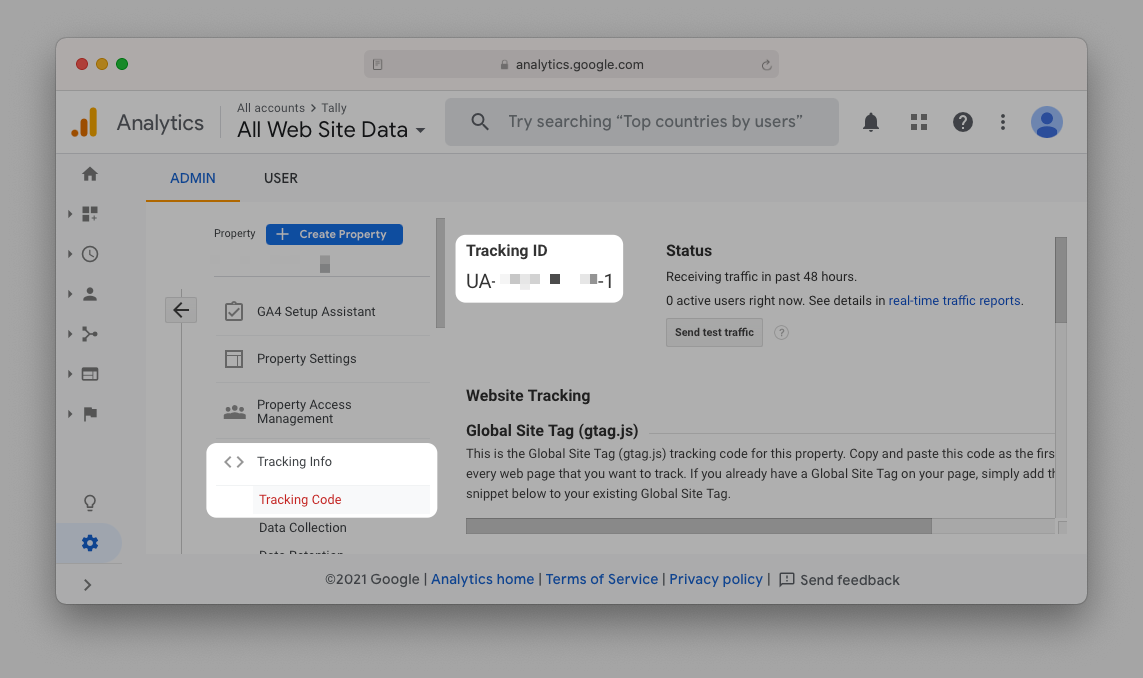Click the Tracking ID value

[x=539, y=281]
